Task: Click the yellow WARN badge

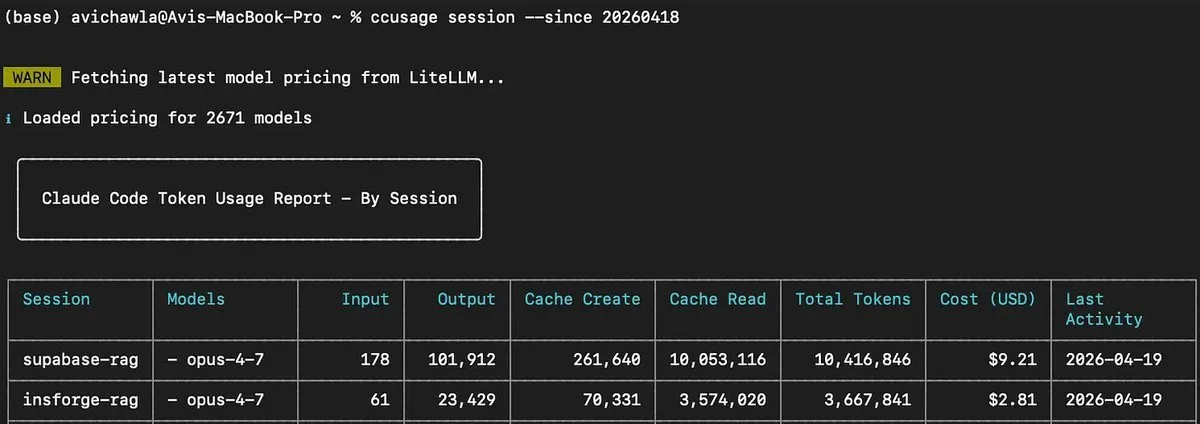Action: coord(32,78)
